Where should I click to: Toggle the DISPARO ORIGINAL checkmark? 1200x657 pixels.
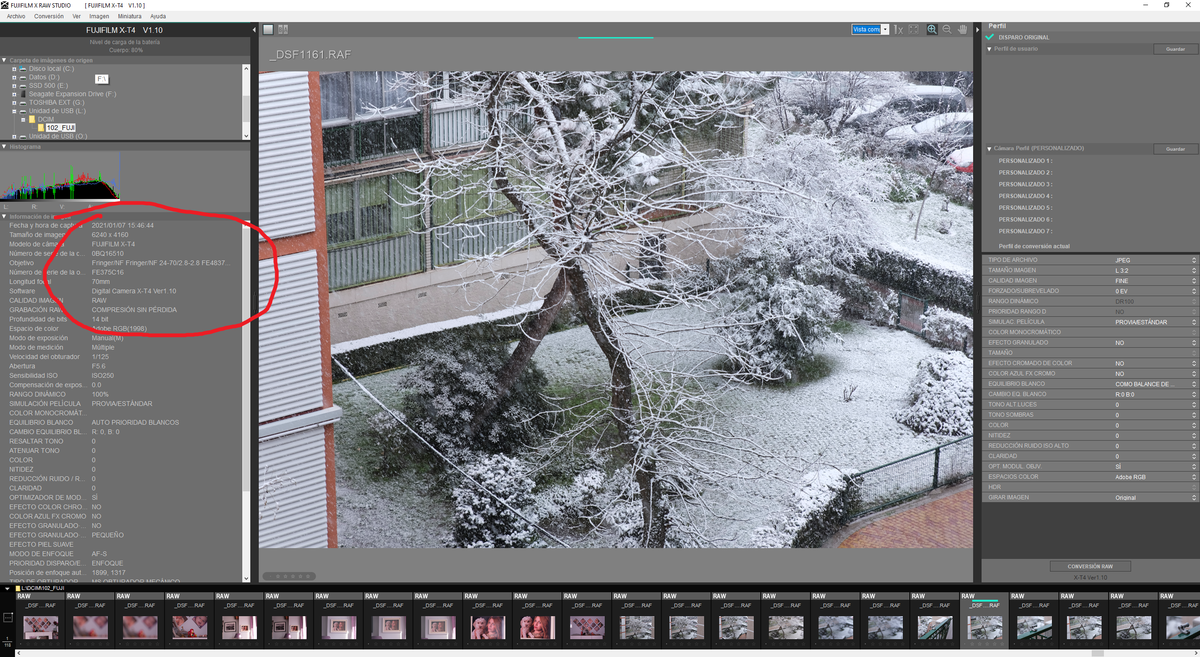click(x=990, y=38)
